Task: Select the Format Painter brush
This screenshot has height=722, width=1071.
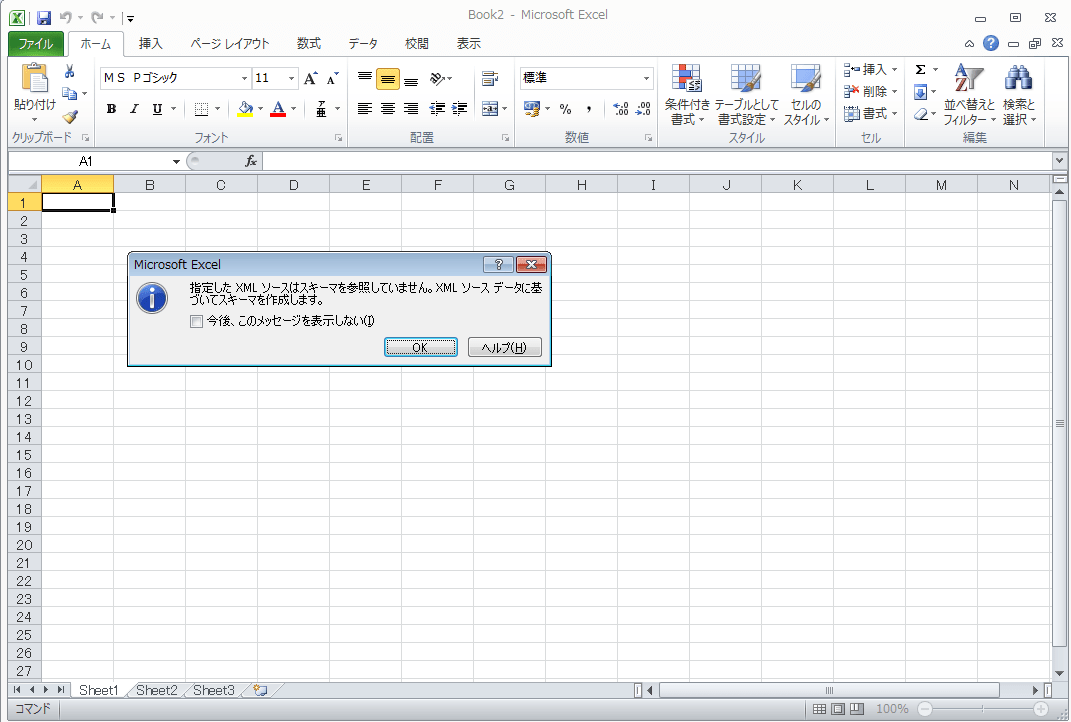Action: pyautogui.click(x=69, y=117)
